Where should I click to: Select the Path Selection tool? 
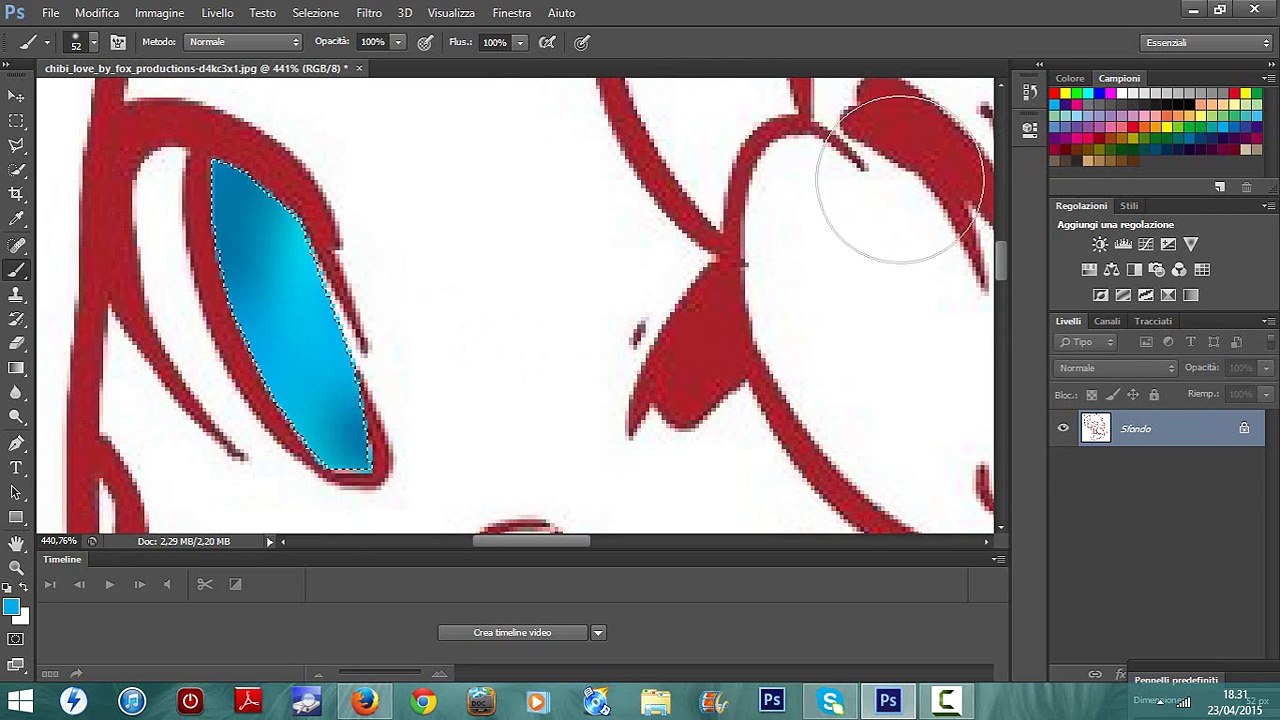click(16, 493)
